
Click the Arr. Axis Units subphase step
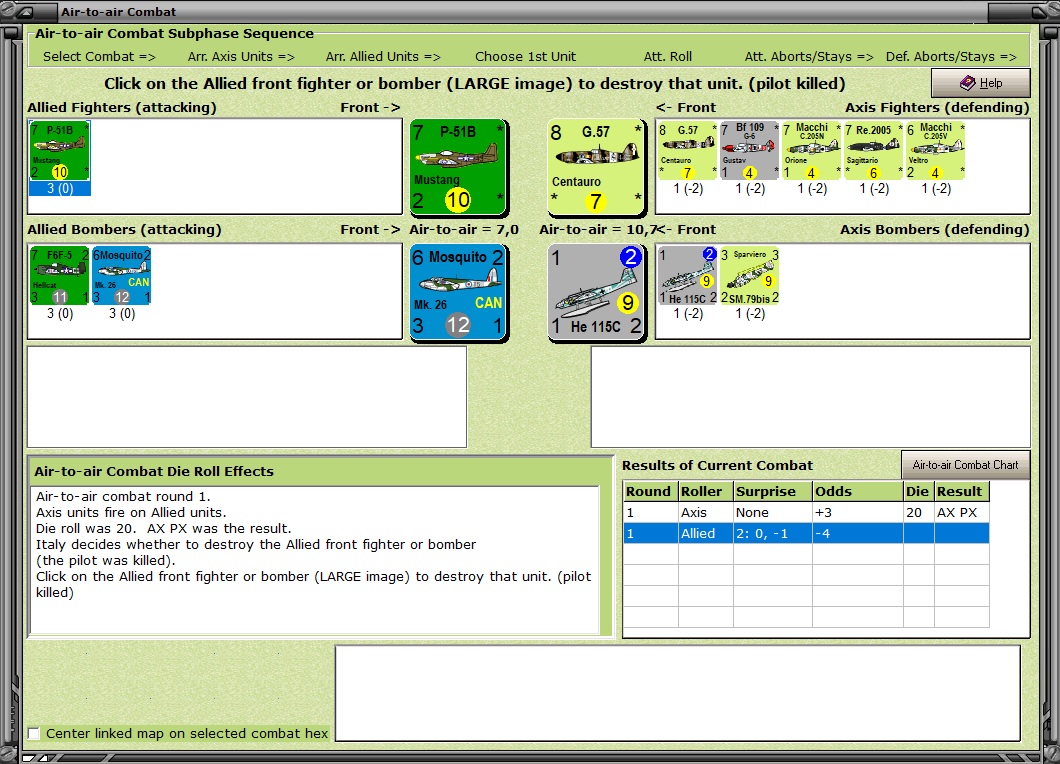coord(241,57)
